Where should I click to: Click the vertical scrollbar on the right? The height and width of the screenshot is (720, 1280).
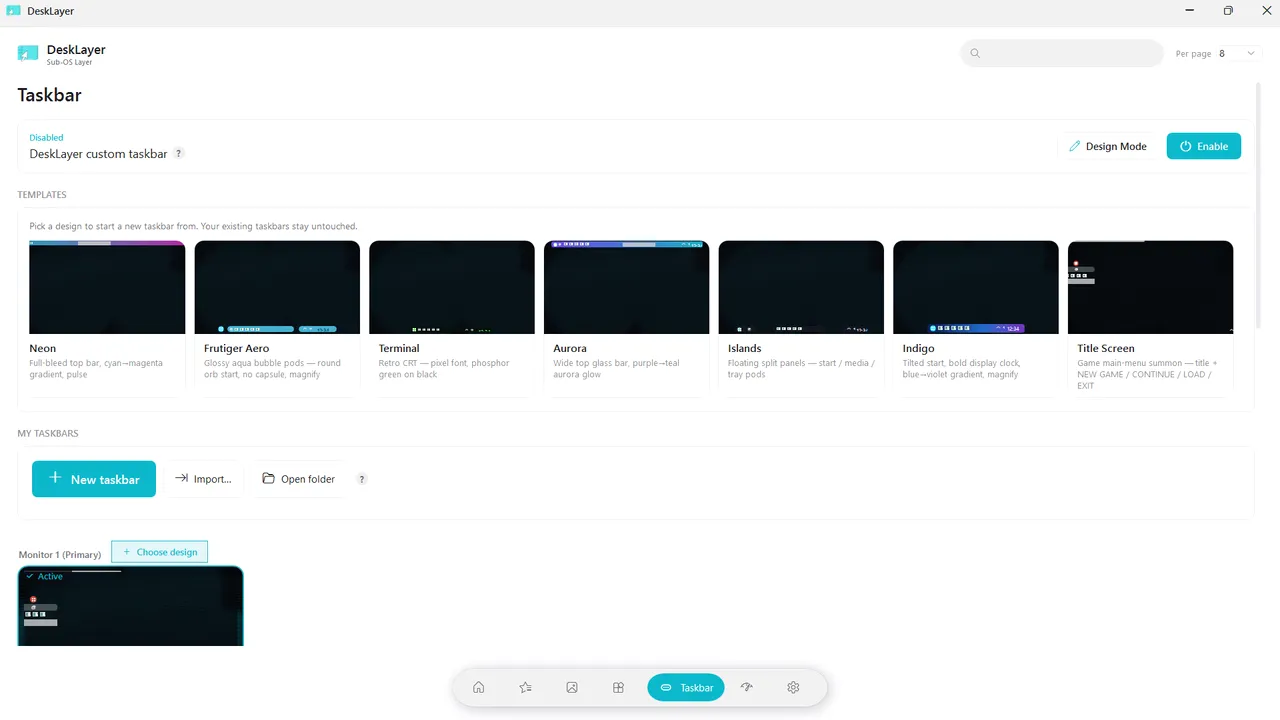coord(1258,205)
